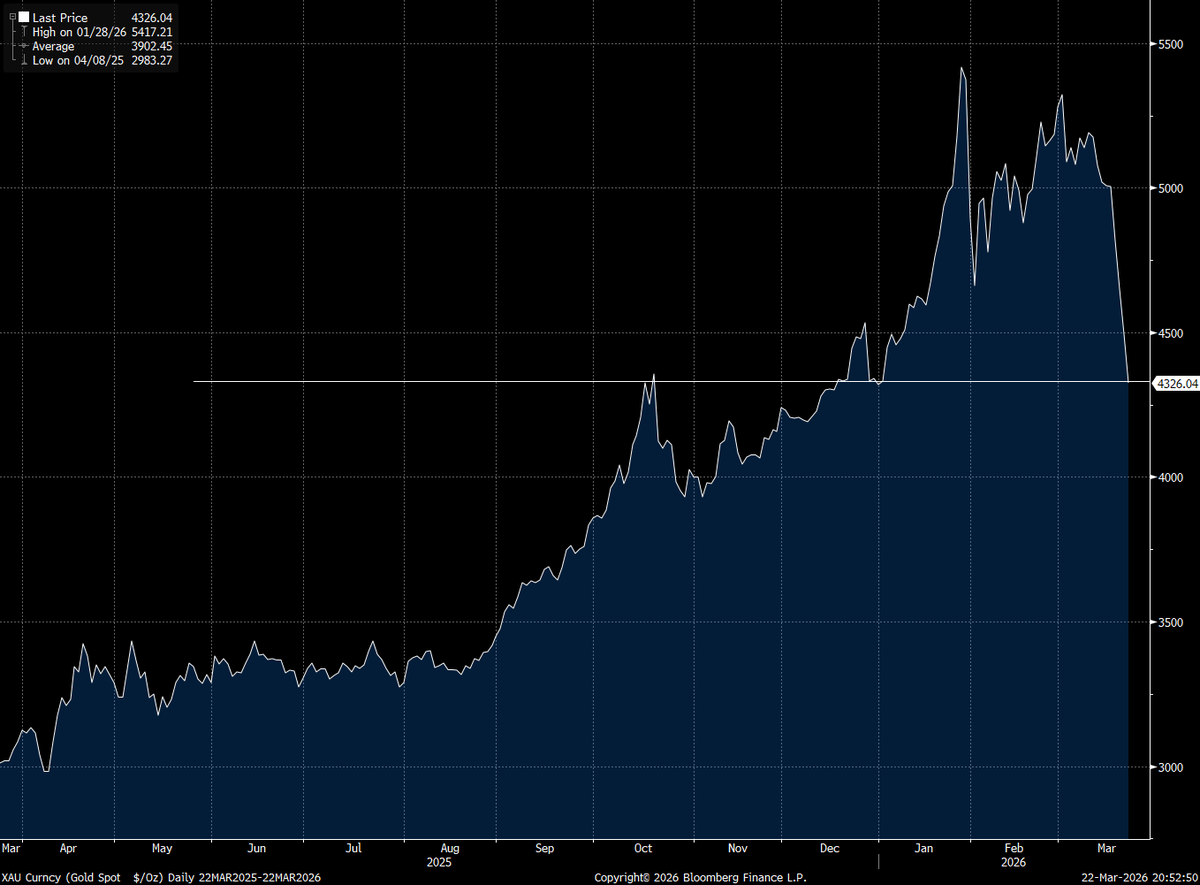The width and height of the screenshot is (1200, 885).
Task: Click the 5500 y-axis label
Action: (1170, 44)
